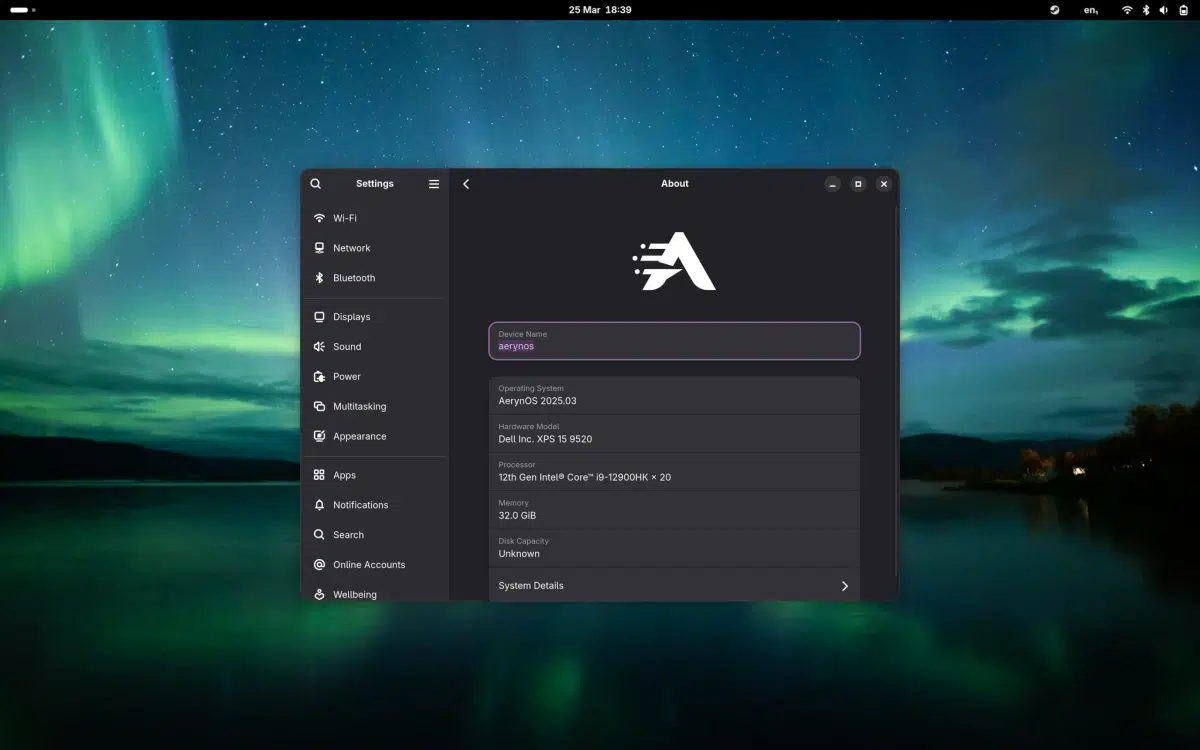Toggle the Wi-Fi status icon in top bar

1127,9
